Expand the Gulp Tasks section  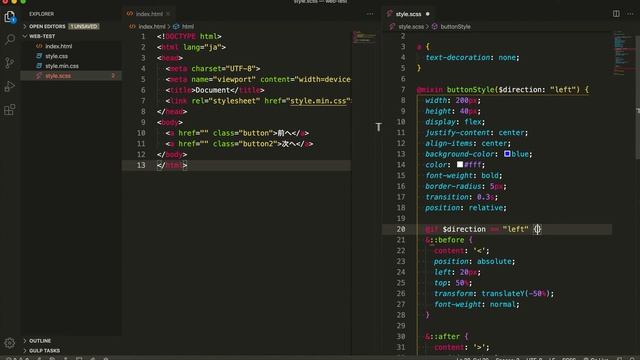44,351
